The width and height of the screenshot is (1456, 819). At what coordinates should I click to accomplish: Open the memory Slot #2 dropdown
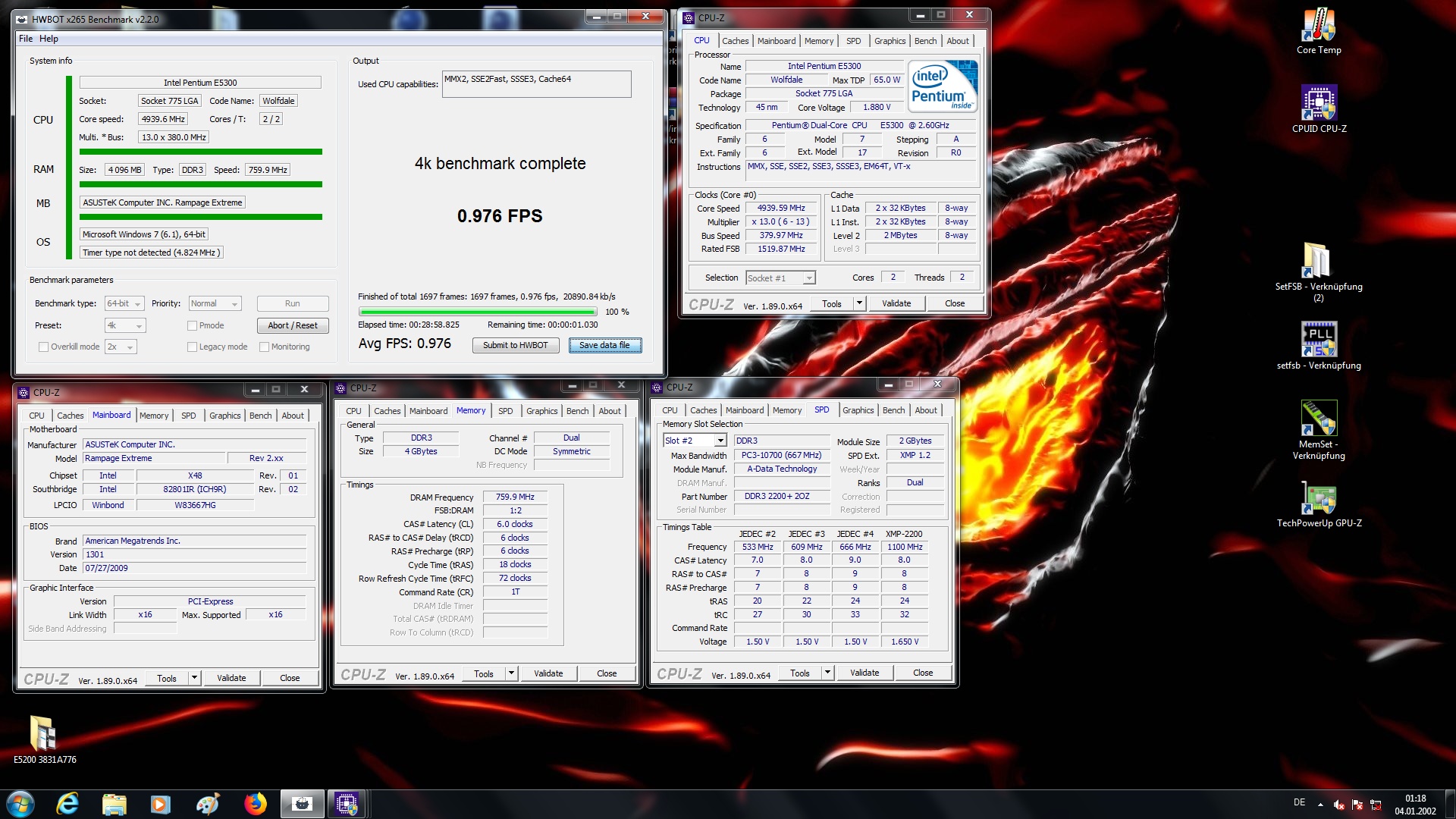[x=695, y=441]
